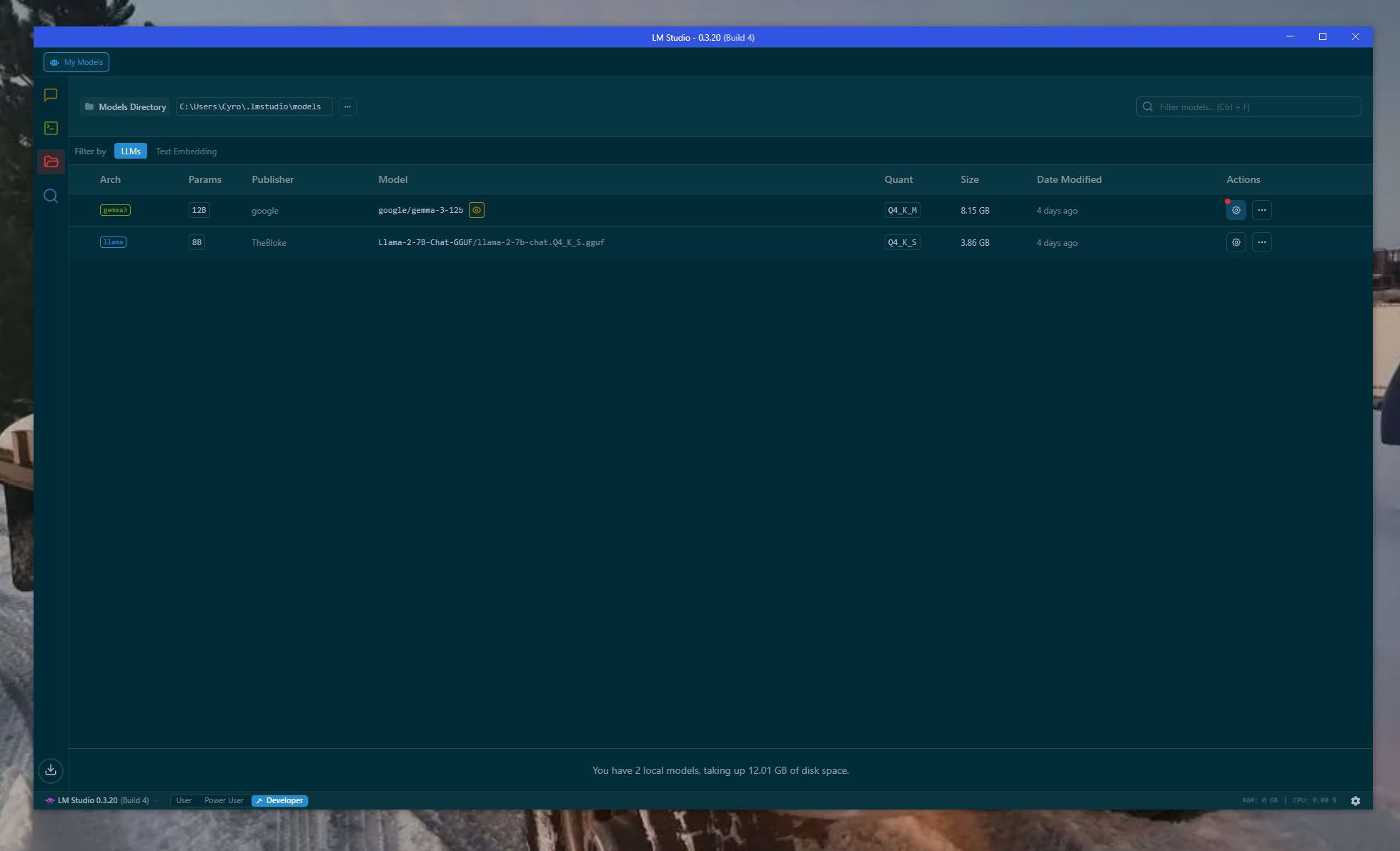This screenshot has width=1400, height=851.
Task: Click the 3.86 GB size value
Action: coord(975,243)
